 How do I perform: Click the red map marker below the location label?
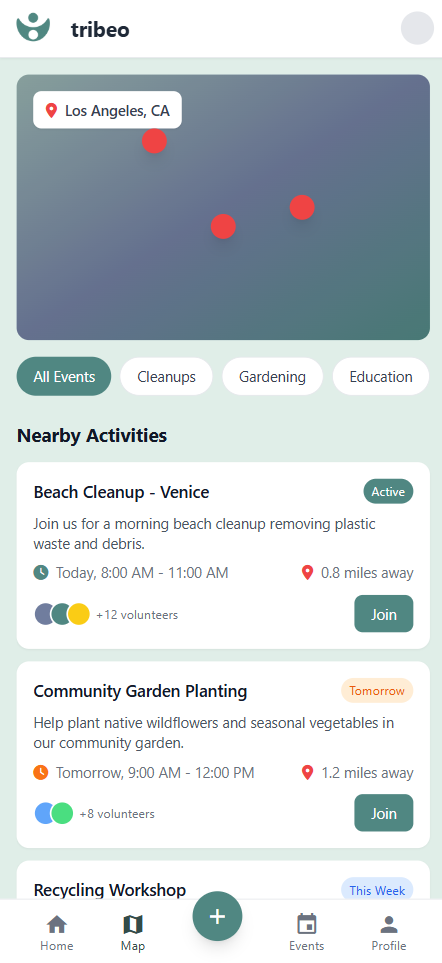coord(154,141)
